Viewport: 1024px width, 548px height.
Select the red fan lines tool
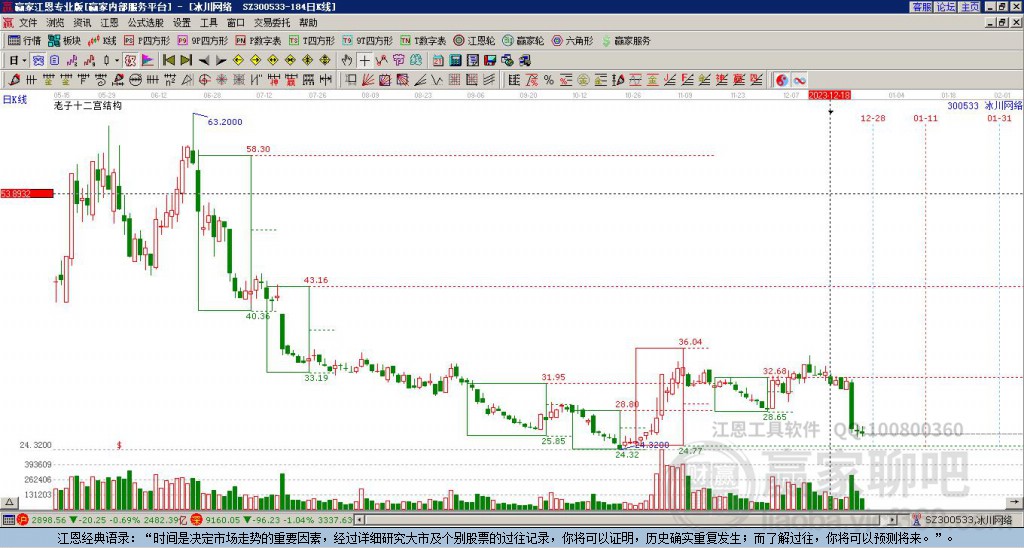[367, 80]
